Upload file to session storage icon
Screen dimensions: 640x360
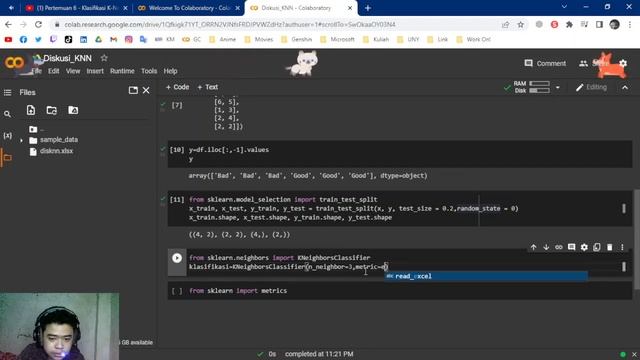tap(31, 110)
